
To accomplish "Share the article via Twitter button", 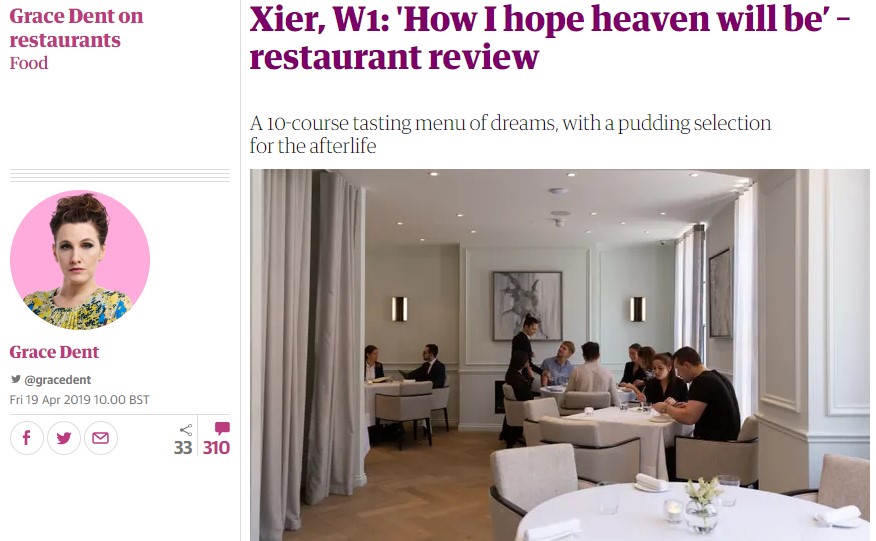I will tap(64, 438).
